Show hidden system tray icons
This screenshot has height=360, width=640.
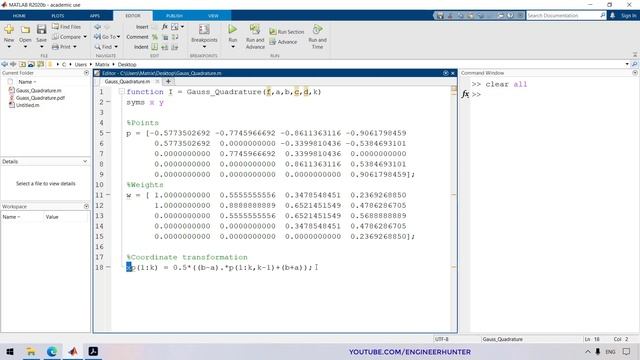pos(587,351)
